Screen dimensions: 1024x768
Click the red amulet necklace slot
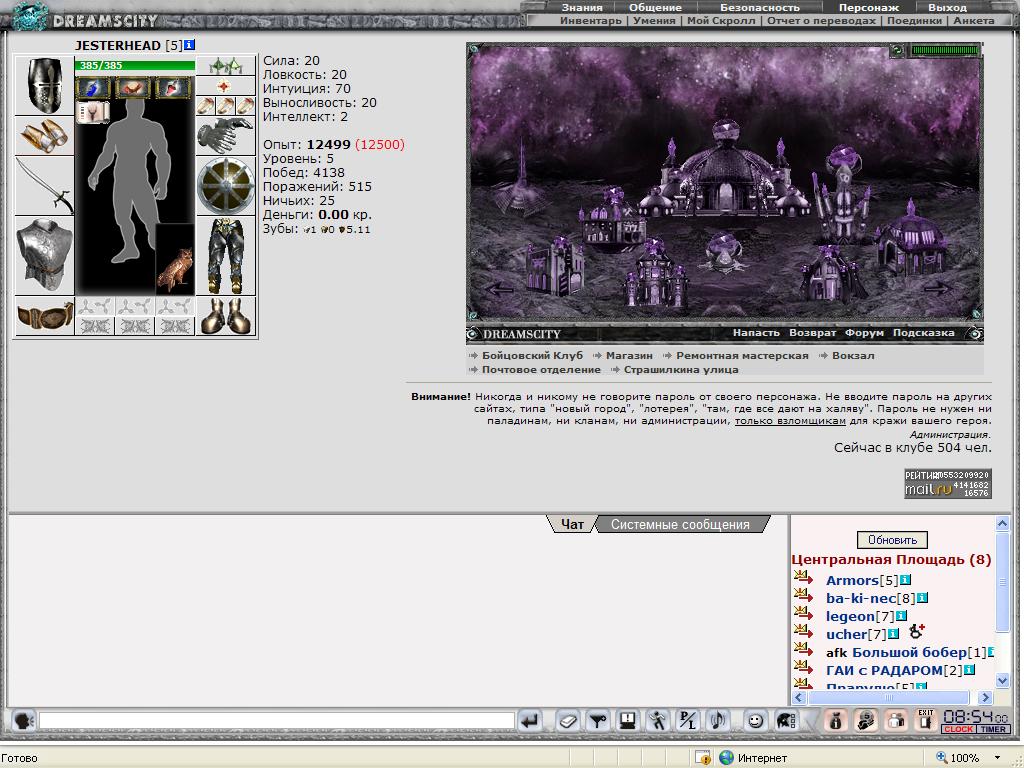225,86
